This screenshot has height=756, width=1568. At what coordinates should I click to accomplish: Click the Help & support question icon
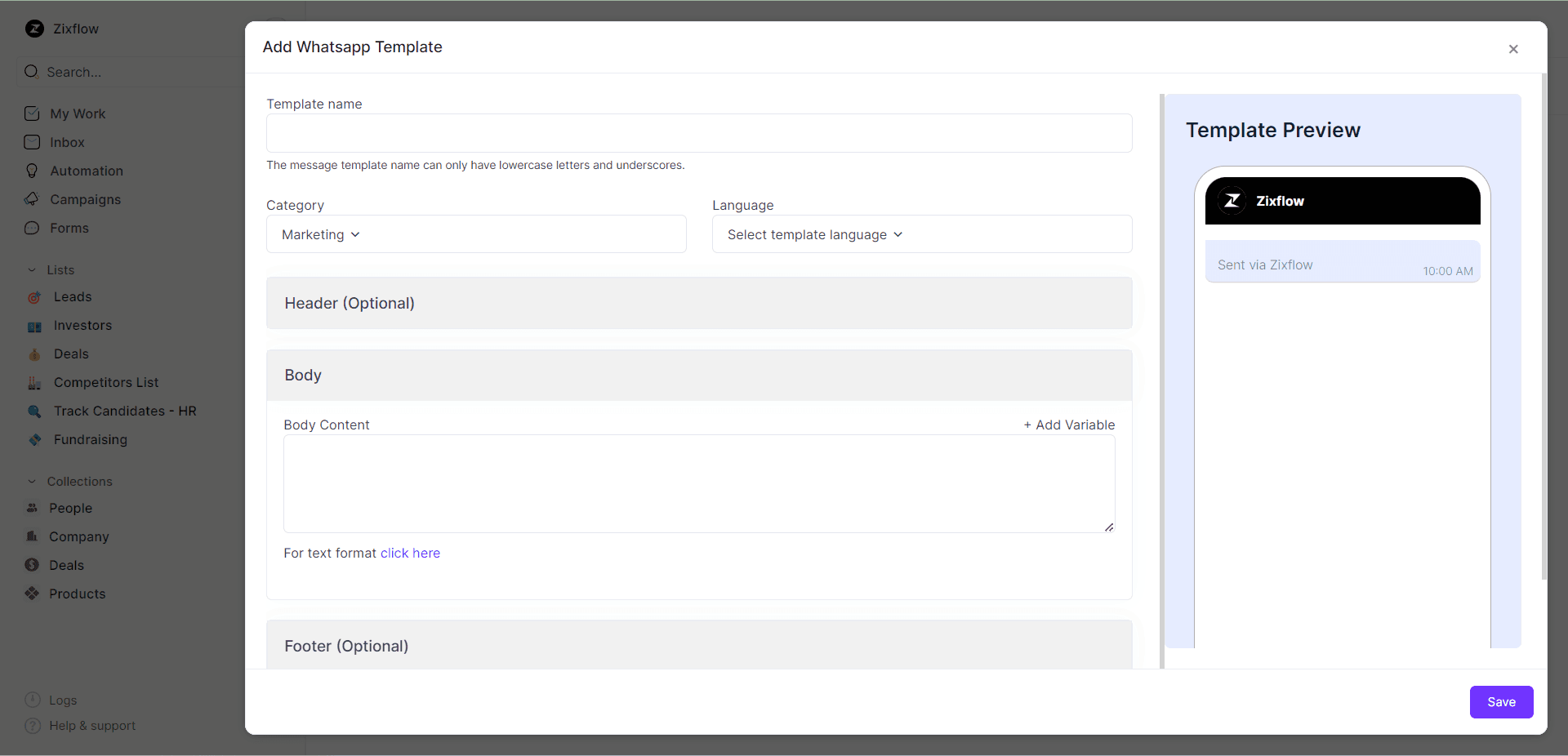pos(33,726)
